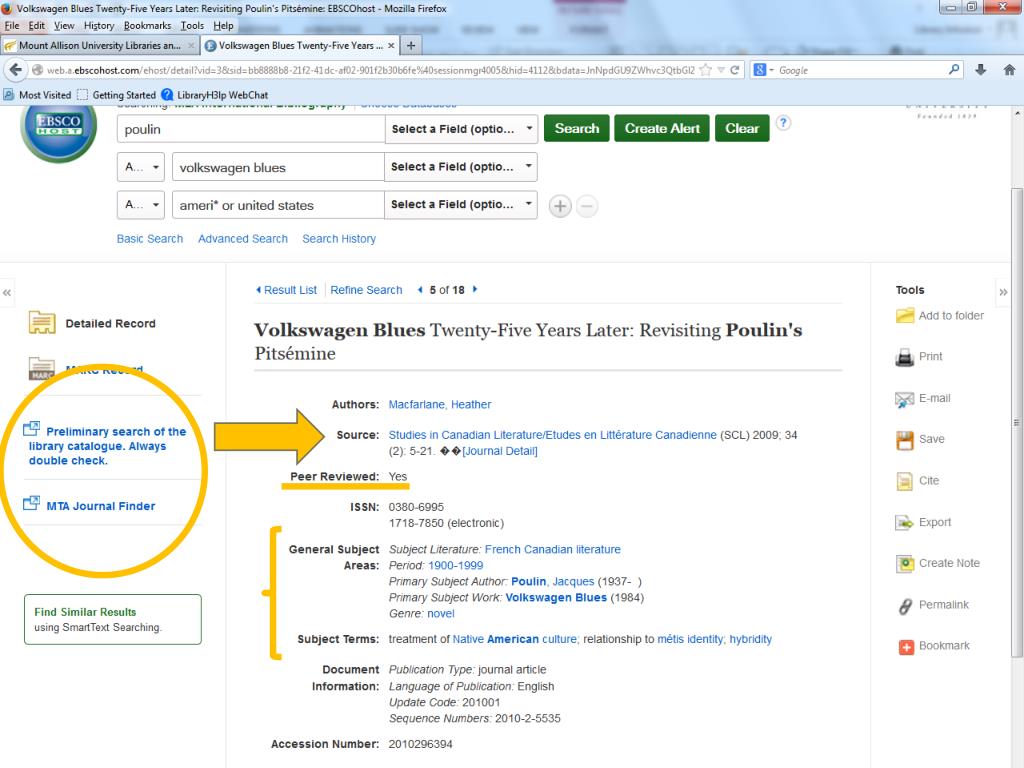This screenshot has height=768, width=1024.
Task: Click the poulin search field
Action: click(251, 129)
